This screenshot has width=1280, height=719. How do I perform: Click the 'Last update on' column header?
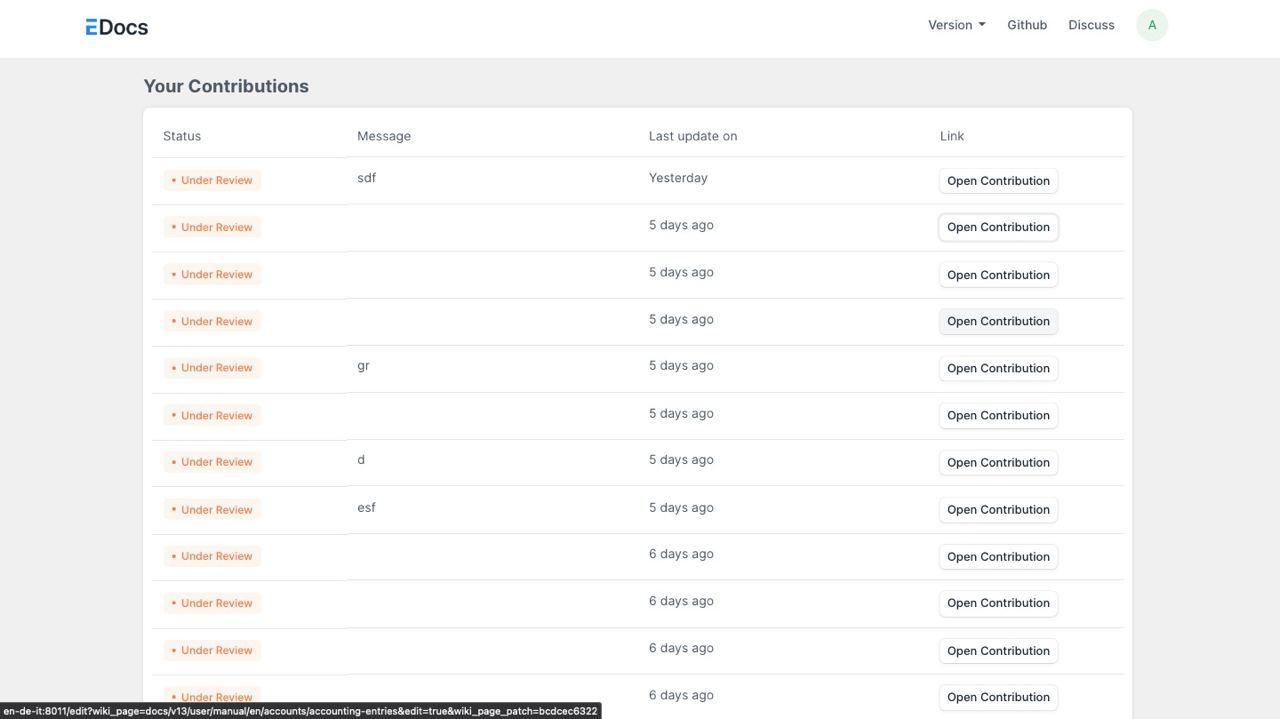pyautogui.click(x=692, y=136)
